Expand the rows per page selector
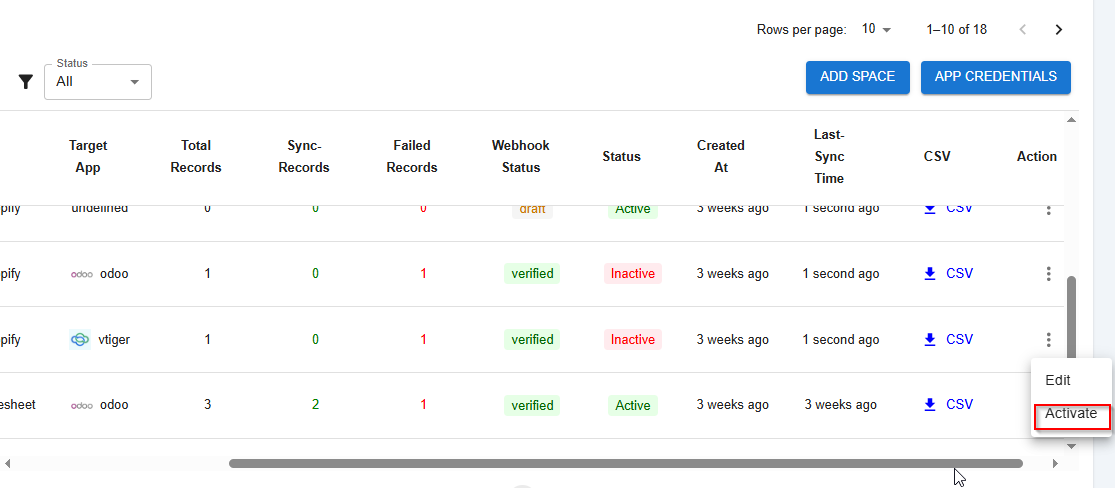This screenshot has height=488, width=1115. (876, 29)
